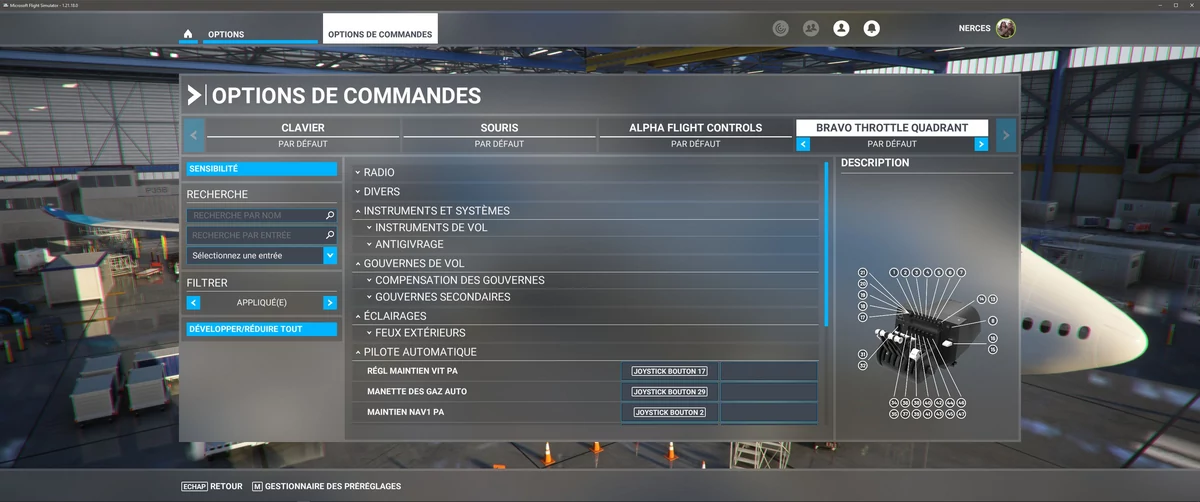
Task: Expand the ANTIGIVRAGE subsection
Action: tap(592, 245)
